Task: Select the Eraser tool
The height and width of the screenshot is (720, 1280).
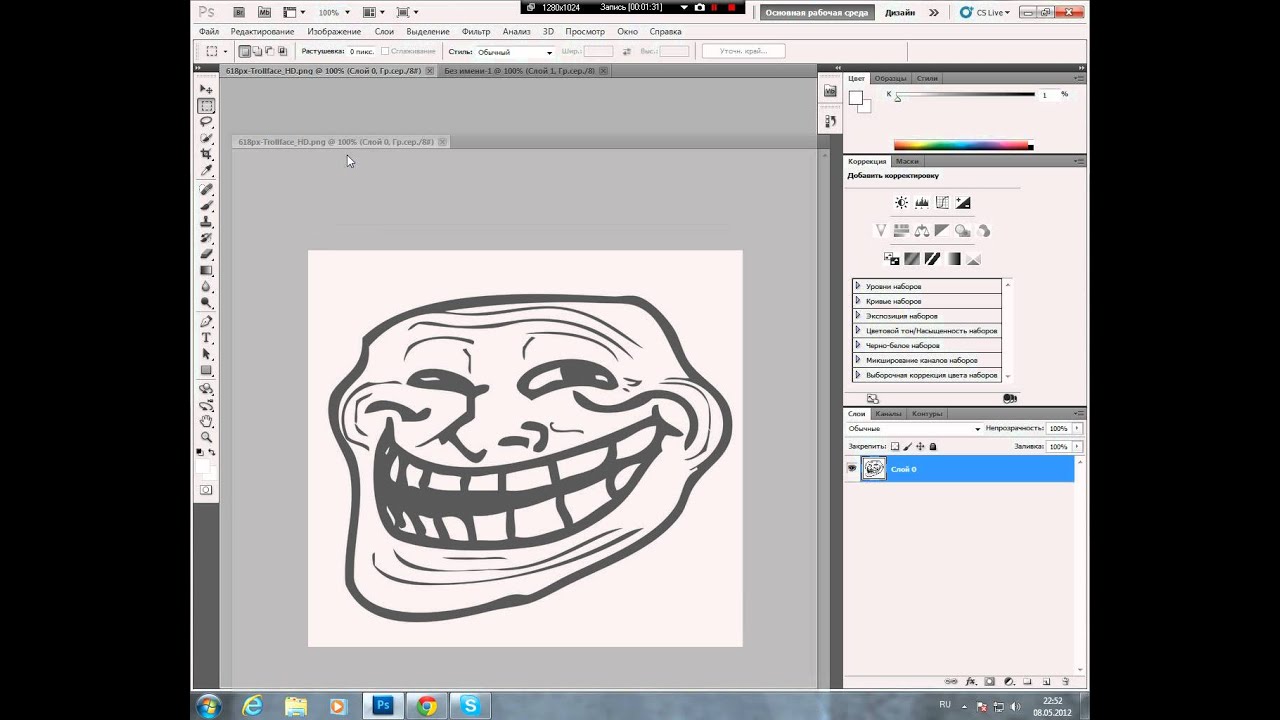Action: tap(206, 254)
